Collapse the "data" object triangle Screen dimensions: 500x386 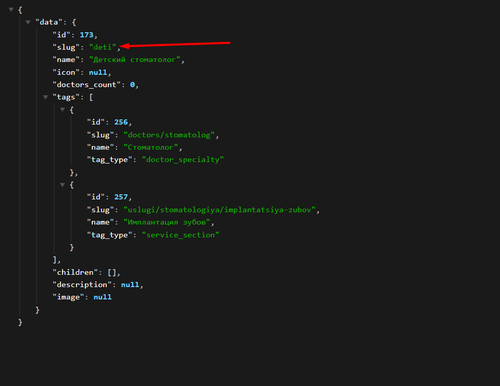pyautogui.click(x=28, y=22)
